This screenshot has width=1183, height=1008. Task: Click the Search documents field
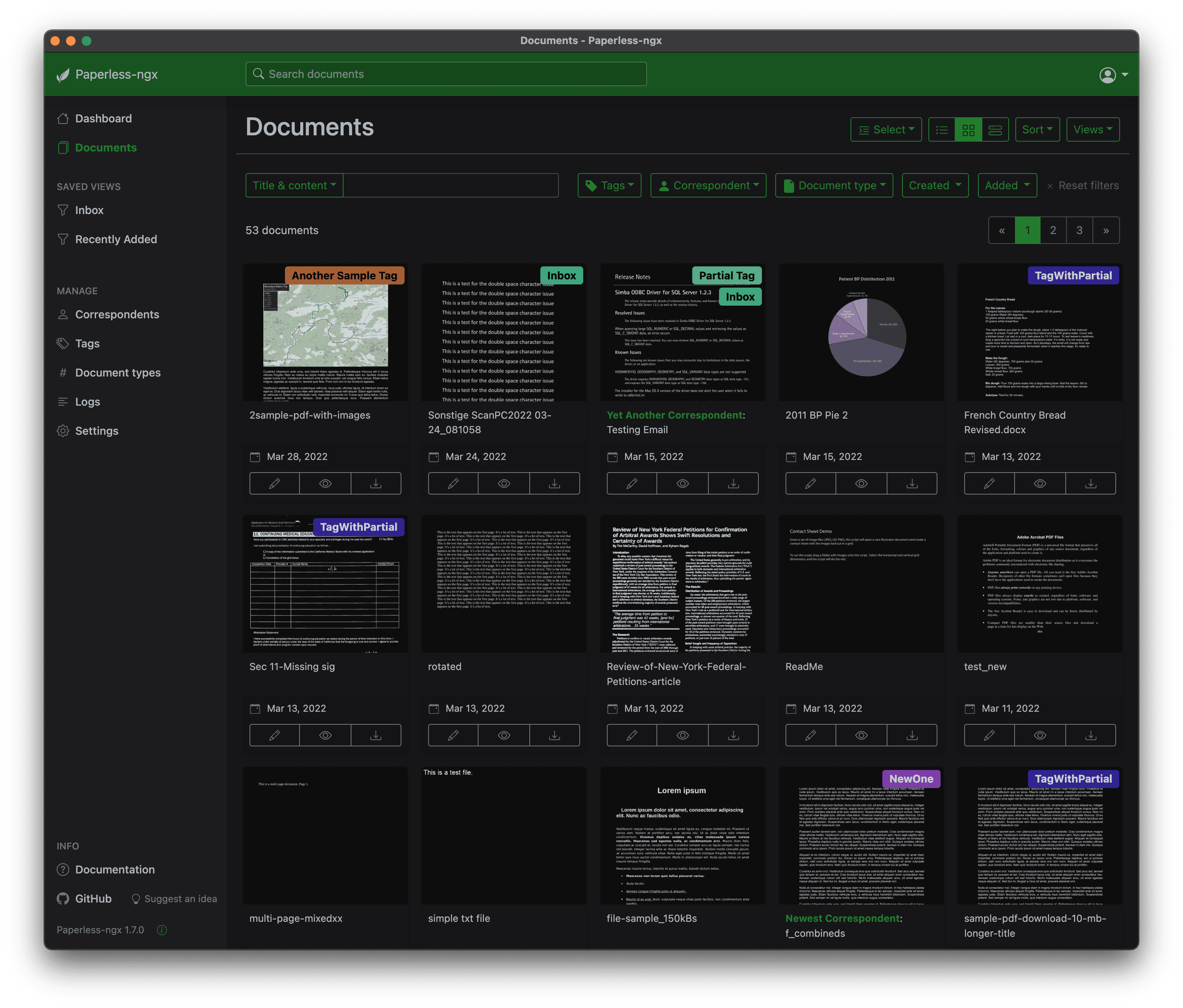point(446,74)
